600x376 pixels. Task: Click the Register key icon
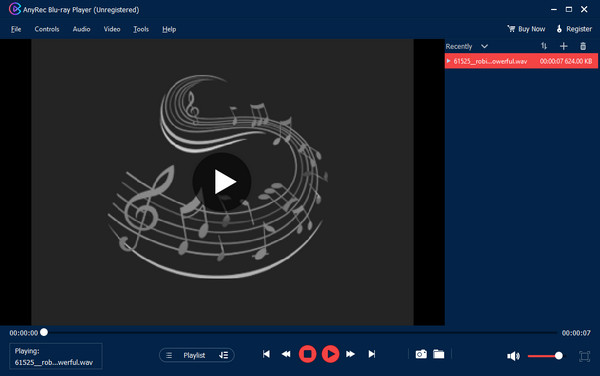point(559,29)
